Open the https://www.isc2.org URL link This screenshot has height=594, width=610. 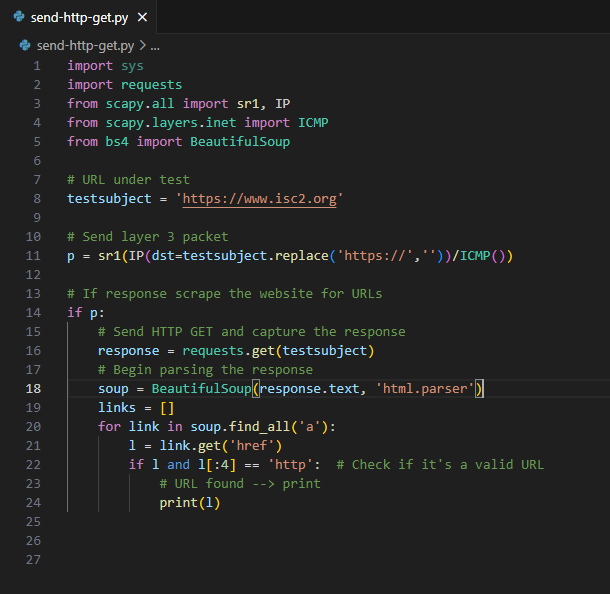coord(258,199)
